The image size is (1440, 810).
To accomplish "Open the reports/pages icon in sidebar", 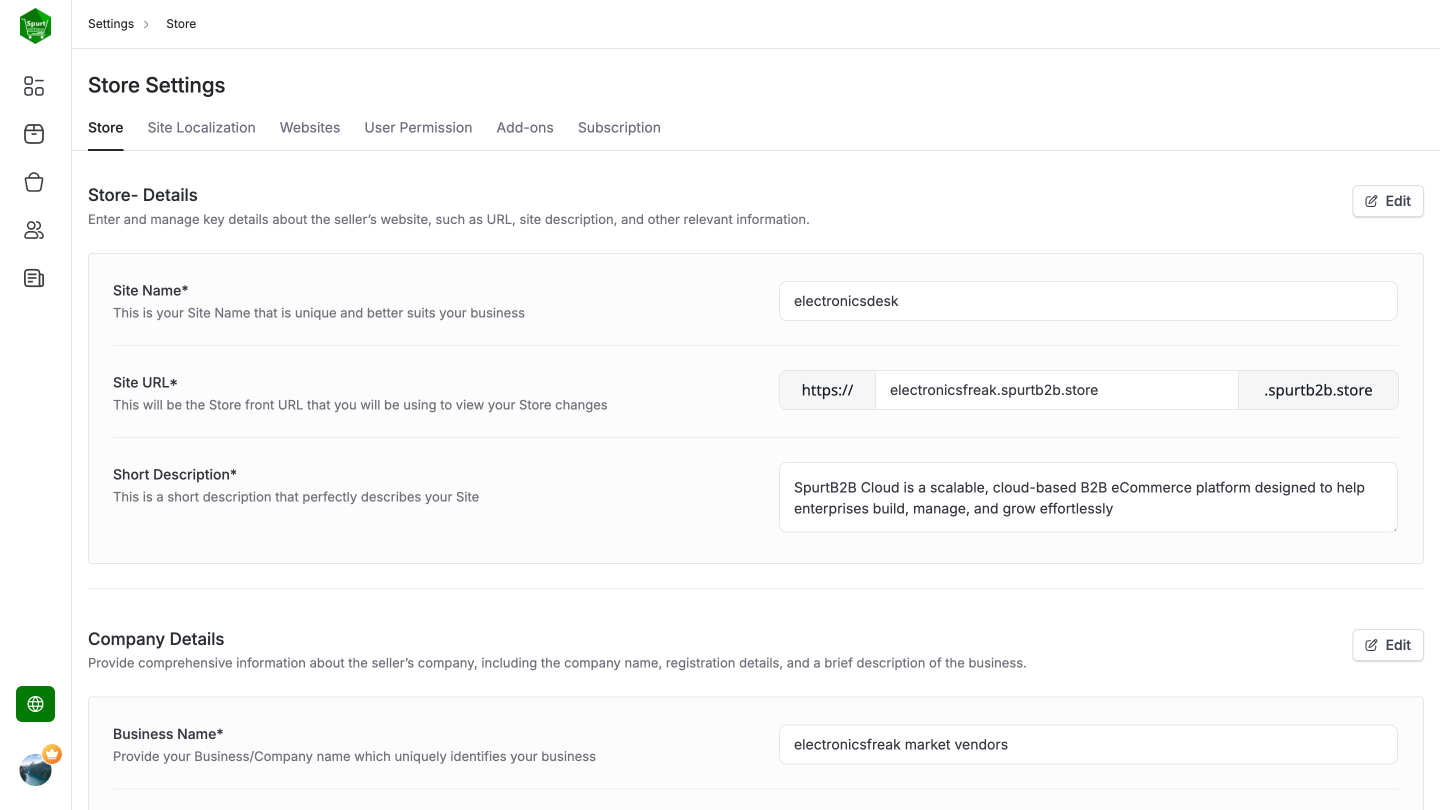I will (x=33, y=277).
